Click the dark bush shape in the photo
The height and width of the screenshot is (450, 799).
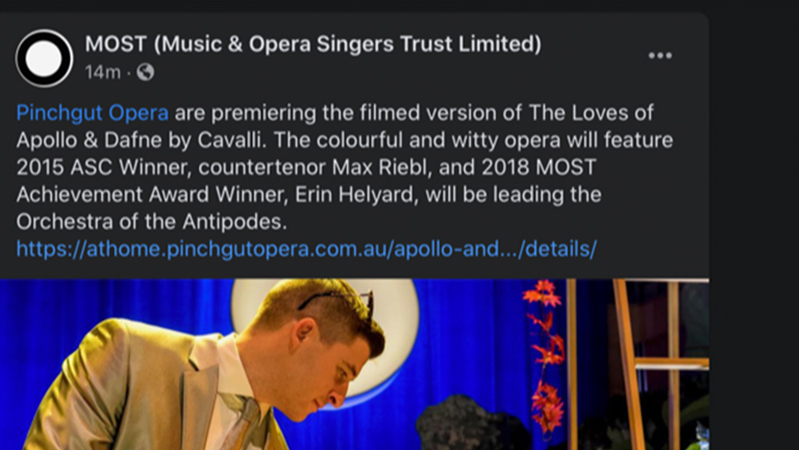click(471, 423)
